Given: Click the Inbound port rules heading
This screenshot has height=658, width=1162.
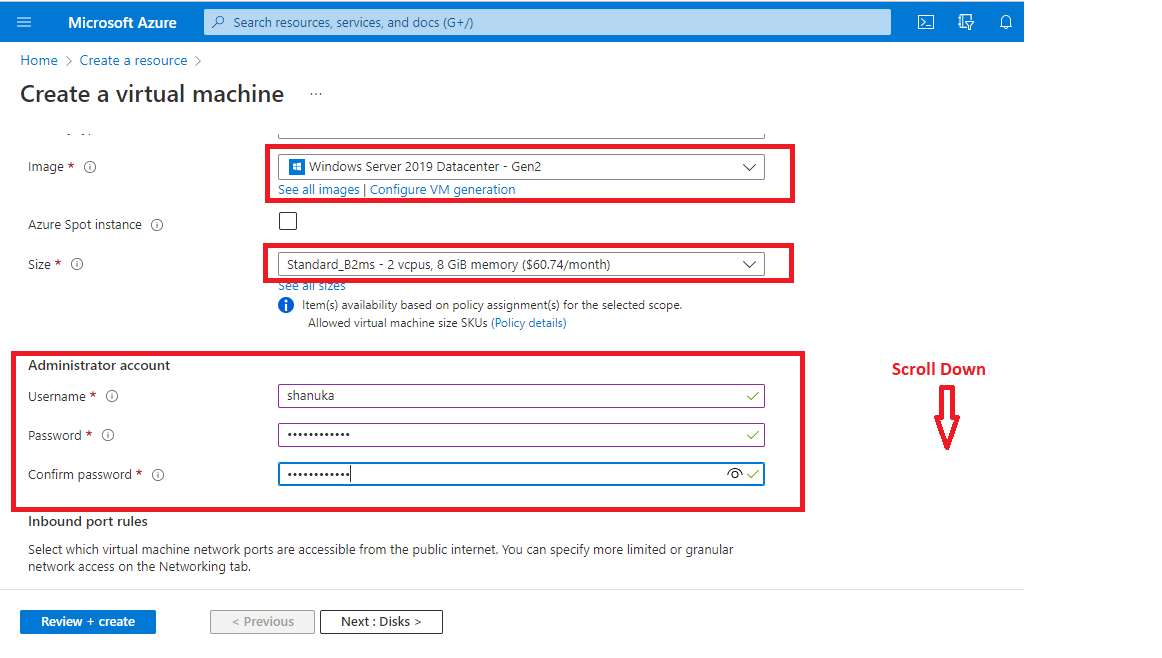Looking at the screenshot, I should coord(88,522).
